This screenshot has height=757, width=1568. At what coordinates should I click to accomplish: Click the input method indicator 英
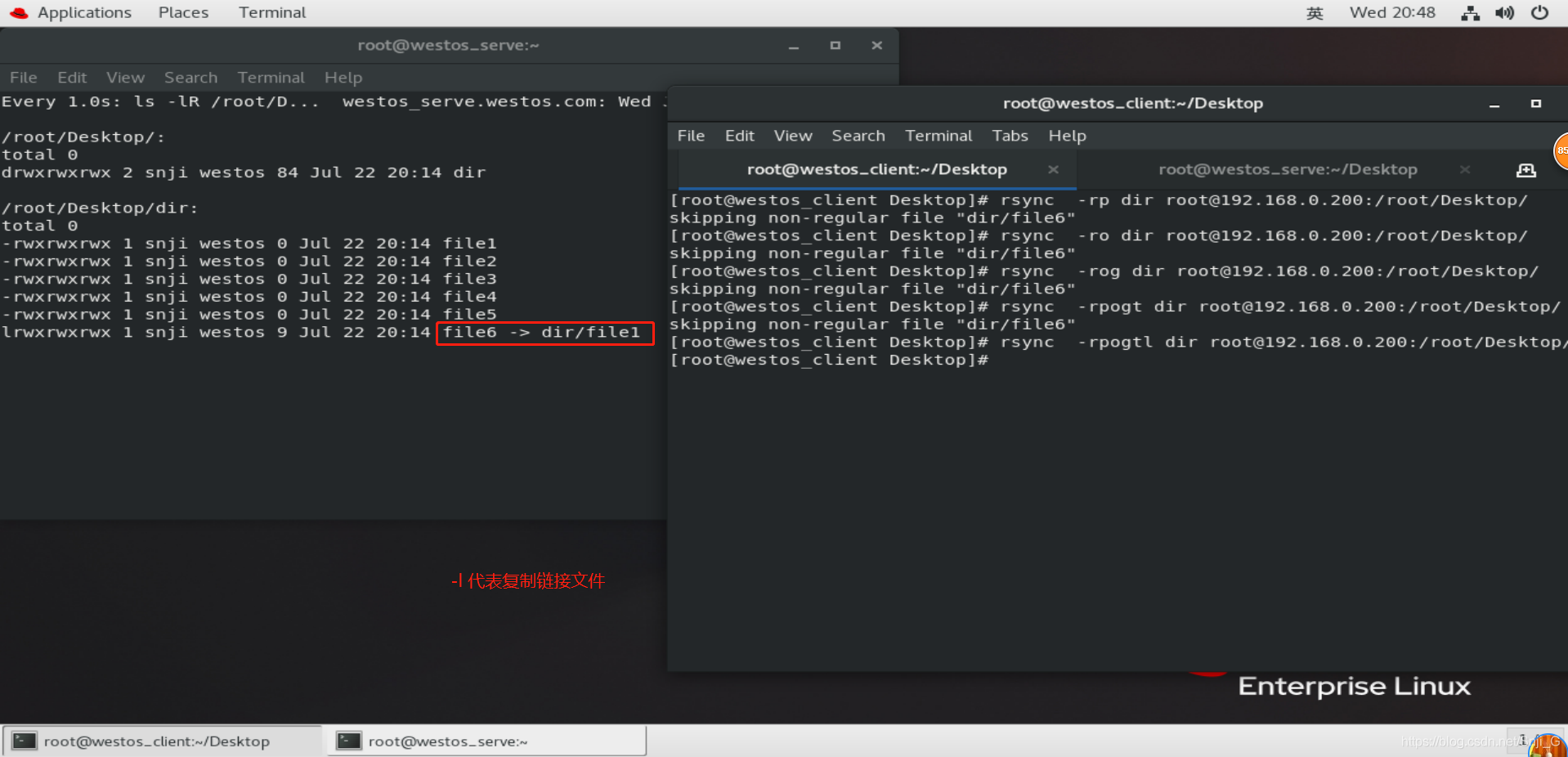pyautogui.click(x=1315, y=13)
